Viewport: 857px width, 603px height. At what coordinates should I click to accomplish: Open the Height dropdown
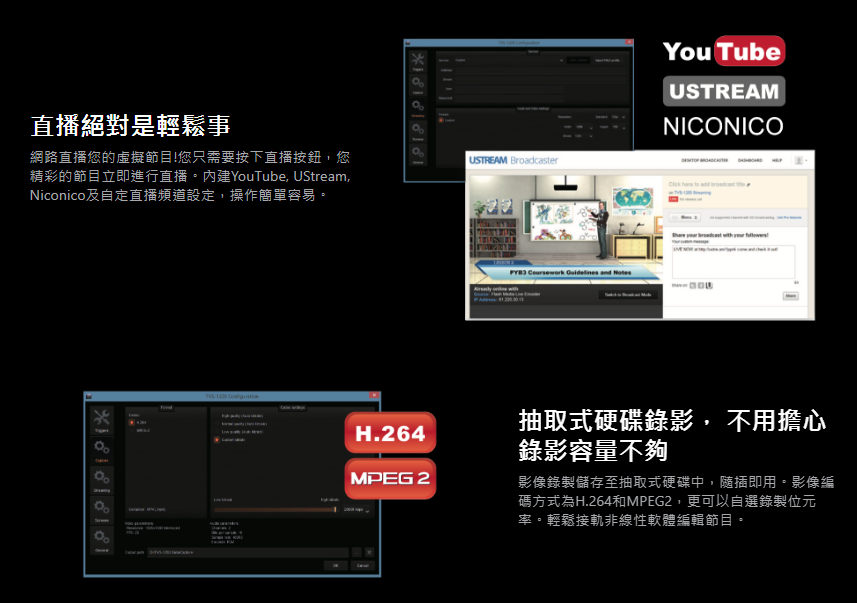click(618, 127)
